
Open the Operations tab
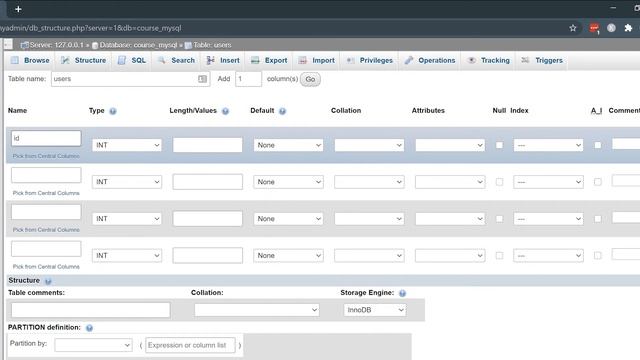tap(430, 60)
